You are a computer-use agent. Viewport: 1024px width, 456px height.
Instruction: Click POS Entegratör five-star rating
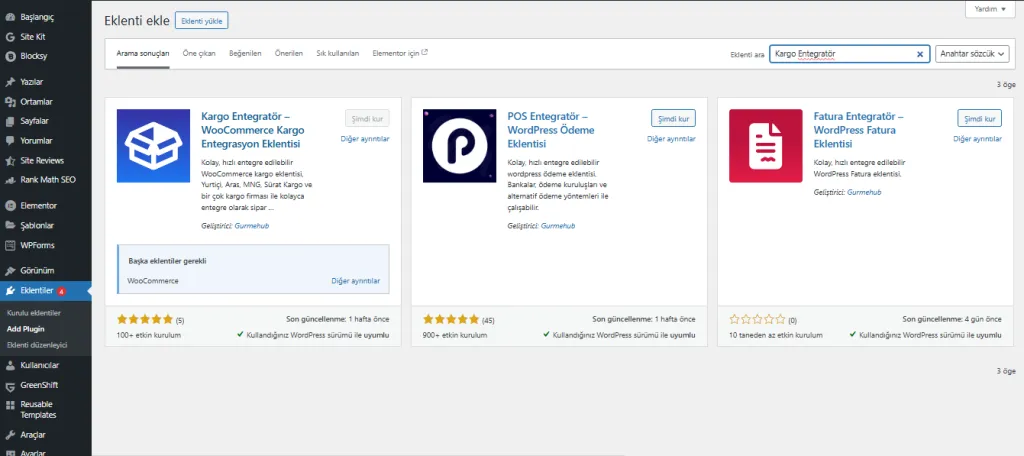pos(451,319)
